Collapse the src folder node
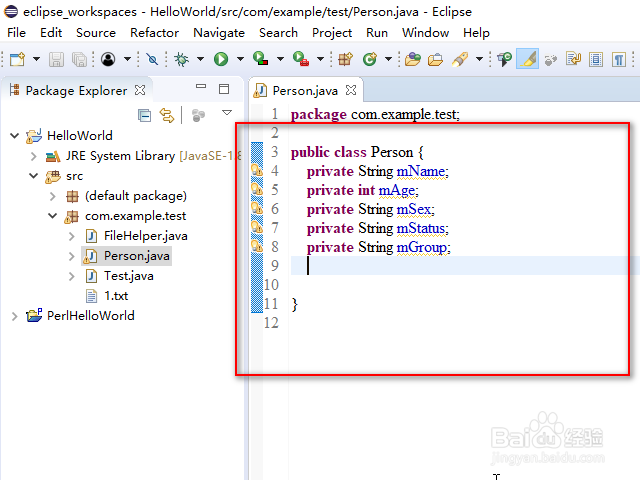Viewport: 640px width, 480px height. (x=33, y=176)
